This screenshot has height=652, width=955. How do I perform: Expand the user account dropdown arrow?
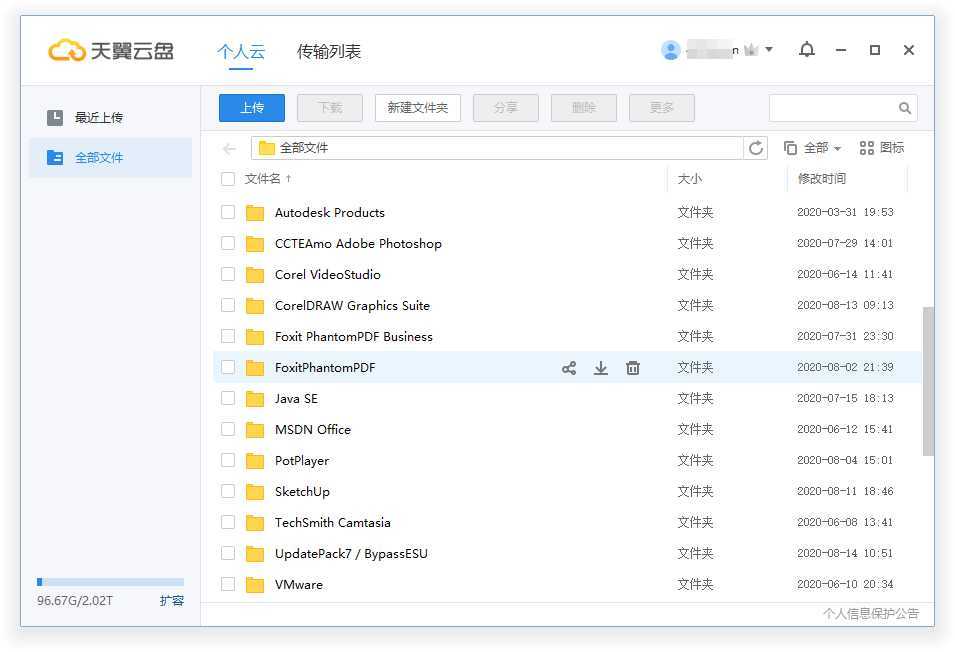click(771, 50)
